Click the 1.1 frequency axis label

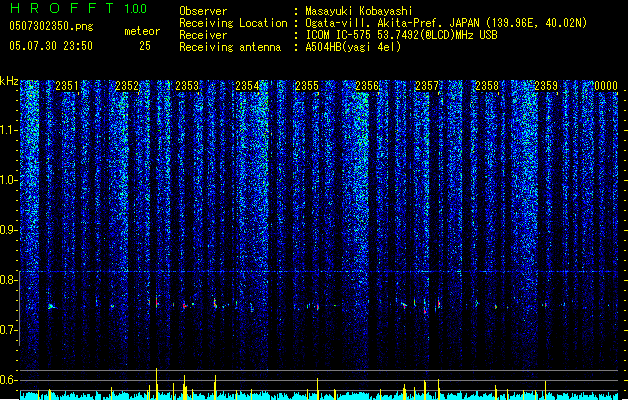(x=9, y=130)
